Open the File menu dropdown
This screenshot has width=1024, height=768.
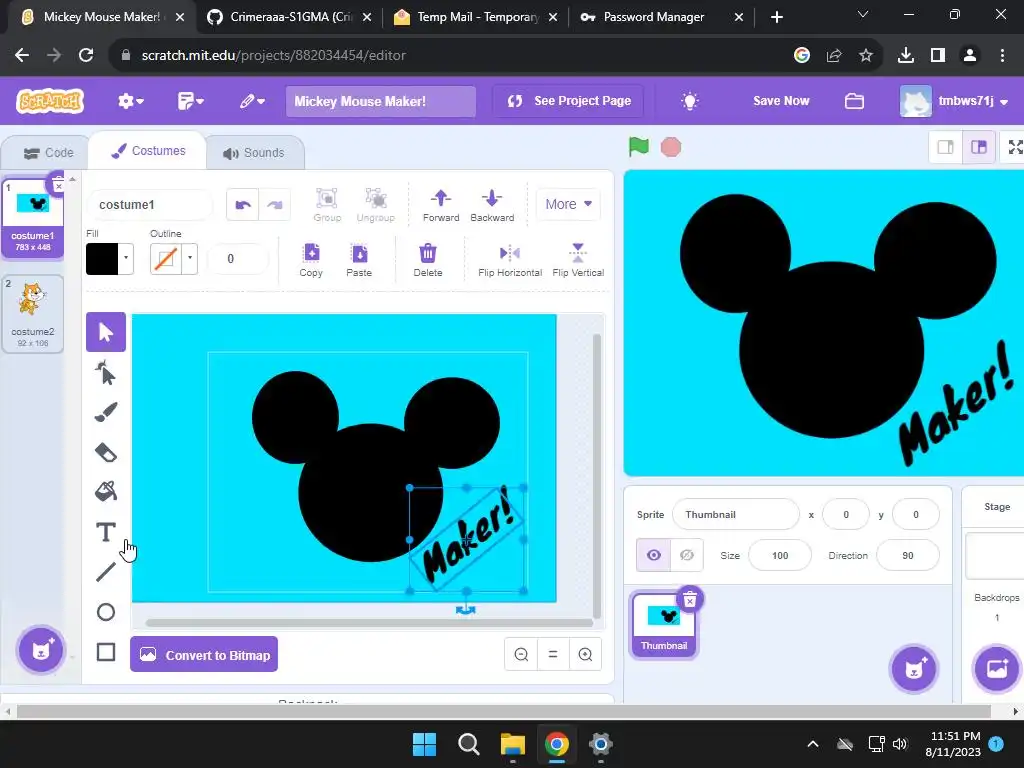[x=191, y=101]
